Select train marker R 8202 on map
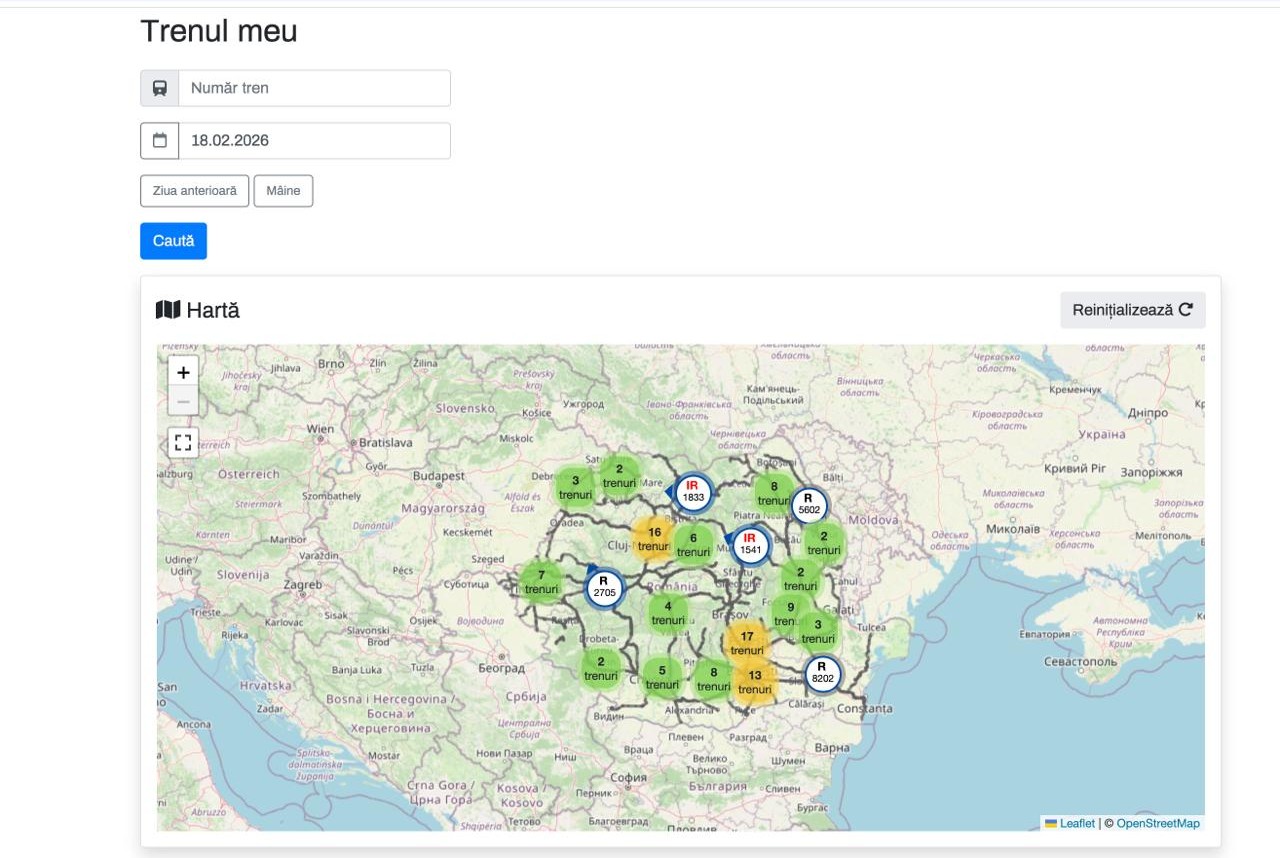This screenshot has height=858, width=1280. tap(822, 673)
